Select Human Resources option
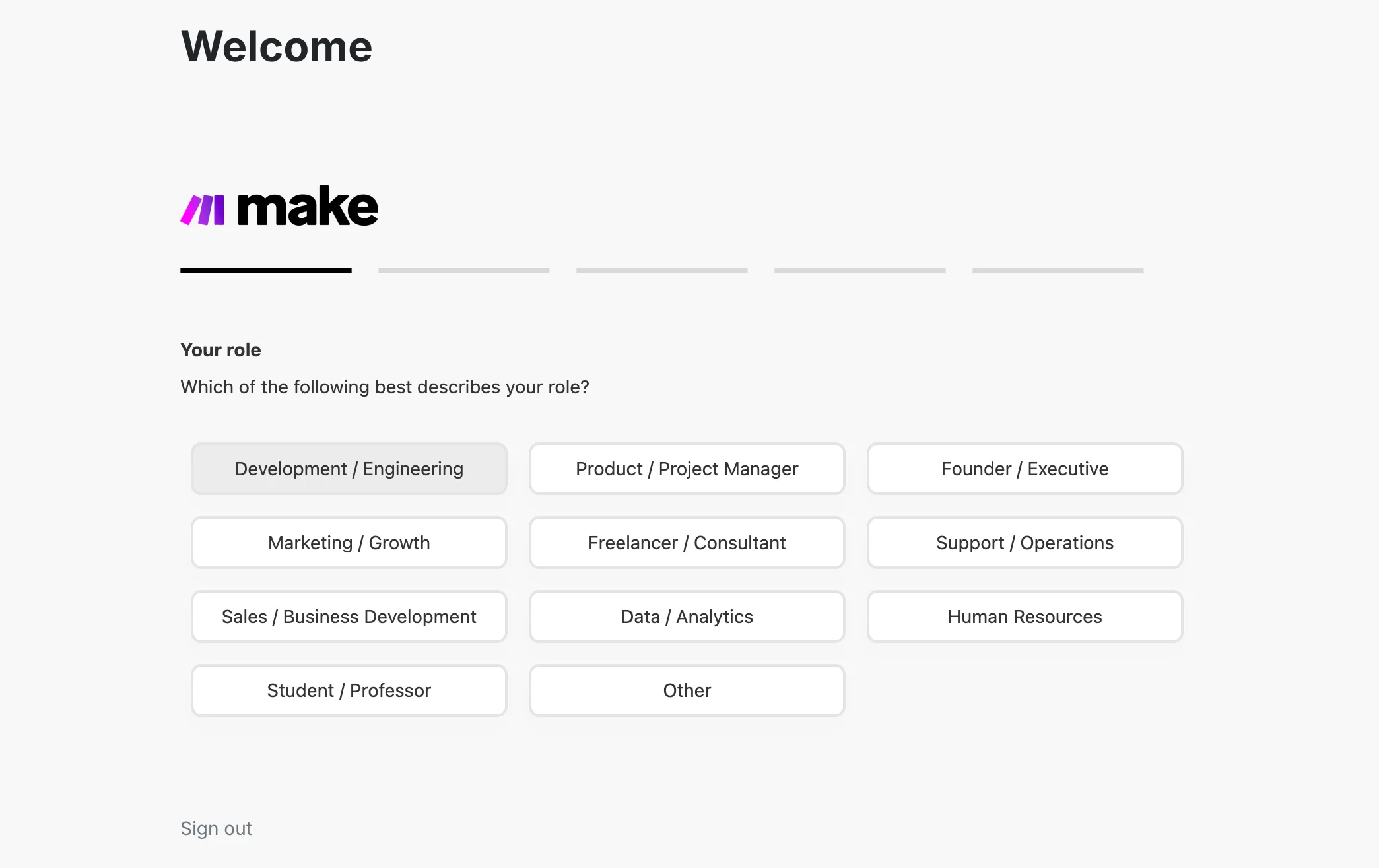The width and height of the screenshot is (1379, 868). click(x=1025, y=617)
